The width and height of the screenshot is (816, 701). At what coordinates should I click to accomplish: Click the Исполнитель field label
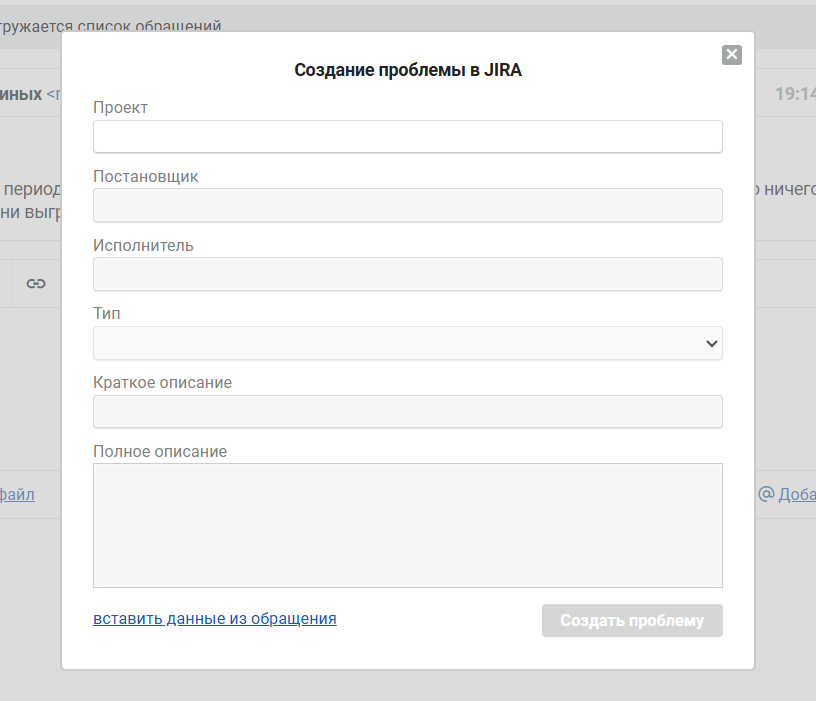coord(143,245)
